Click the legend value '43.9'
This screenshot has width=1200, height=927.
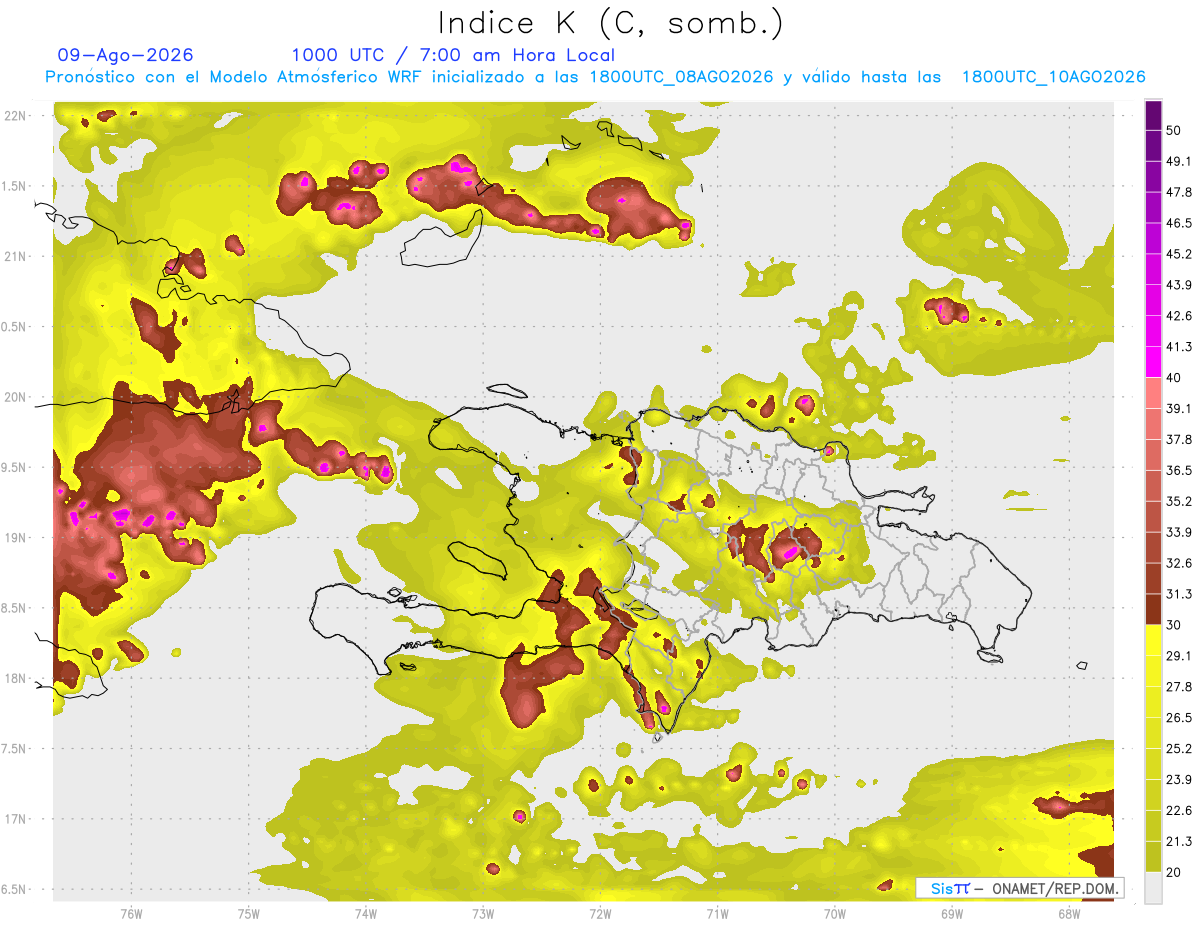1179,285
